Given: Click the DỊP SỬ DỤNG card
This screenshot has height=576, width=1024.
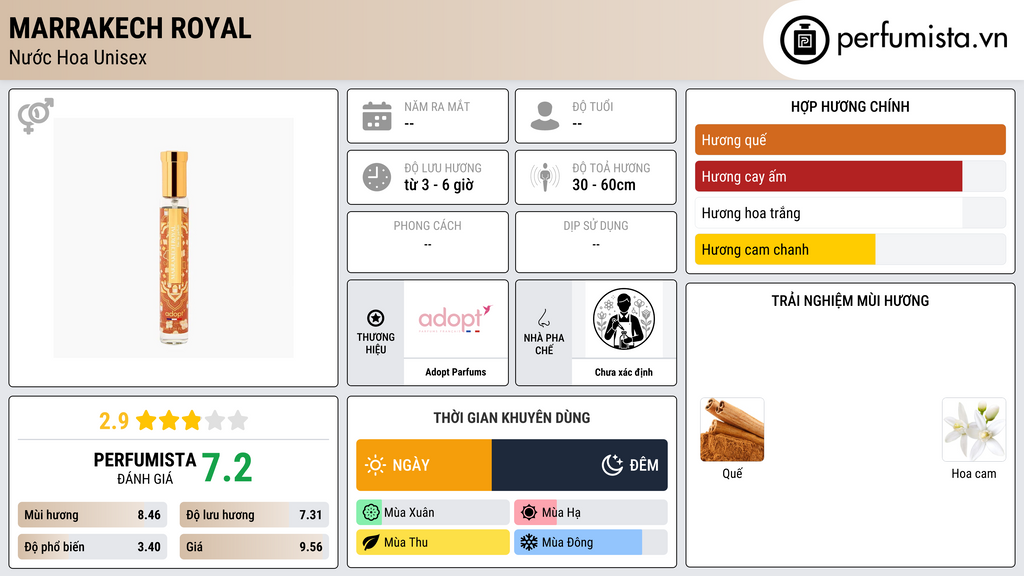Looking at the screenshot, I should (596, 242).
